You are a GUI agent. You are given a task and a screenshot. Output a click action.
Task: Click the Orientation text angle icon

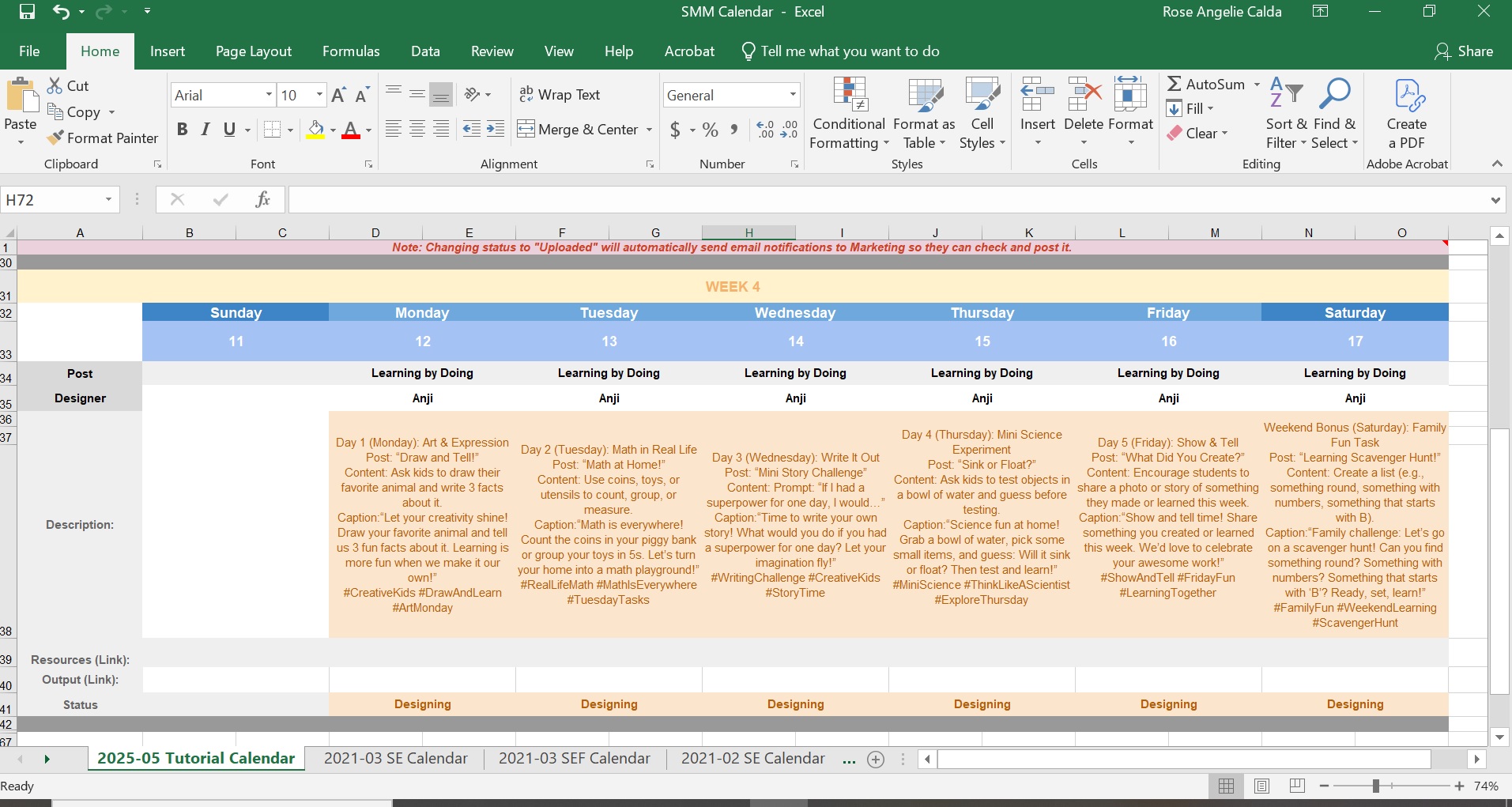[x=473, y=94]
